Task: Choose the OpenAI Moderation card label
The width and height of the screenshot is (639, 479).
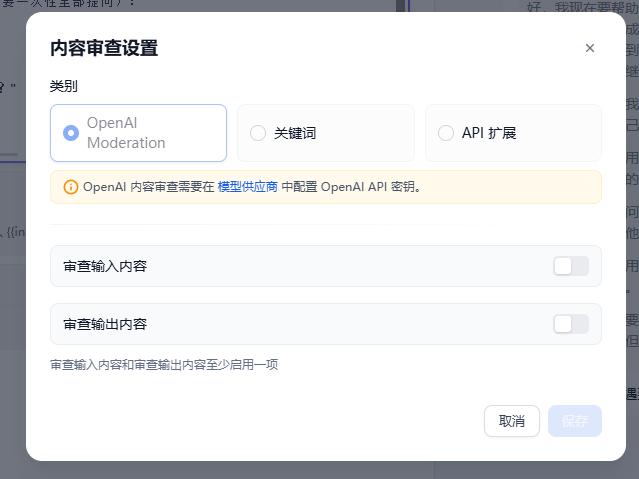Action: click(x=126, y=133)
